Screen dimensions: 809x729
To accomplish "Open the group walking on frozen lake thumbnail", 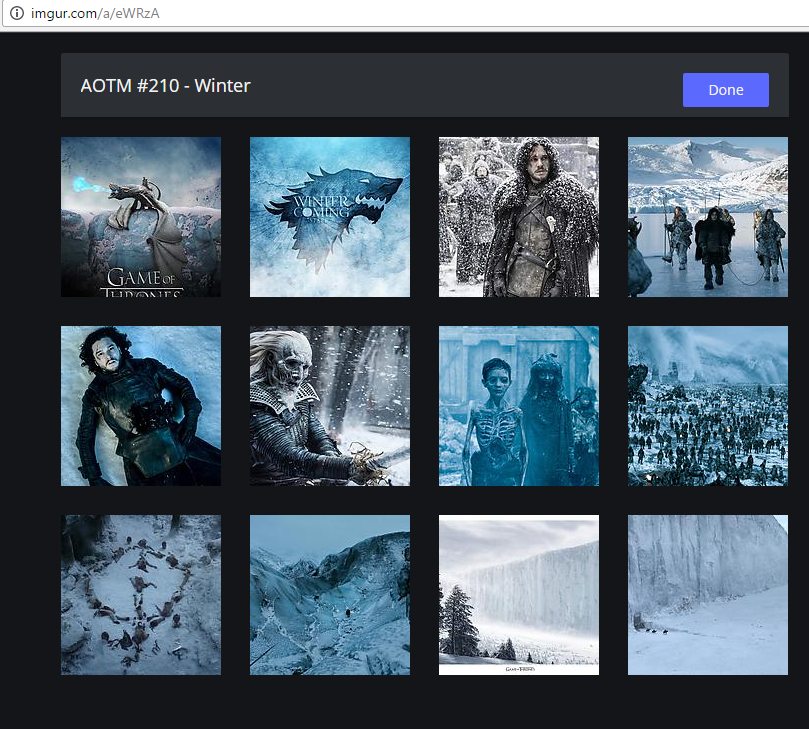I will [x=708, y=217].
